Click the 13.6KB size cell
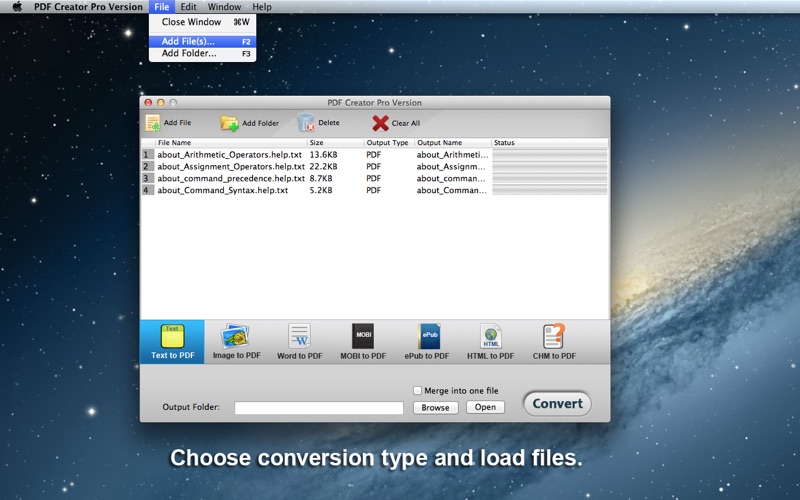This screenshot has height=500, width=800. (x=323, y=155)
